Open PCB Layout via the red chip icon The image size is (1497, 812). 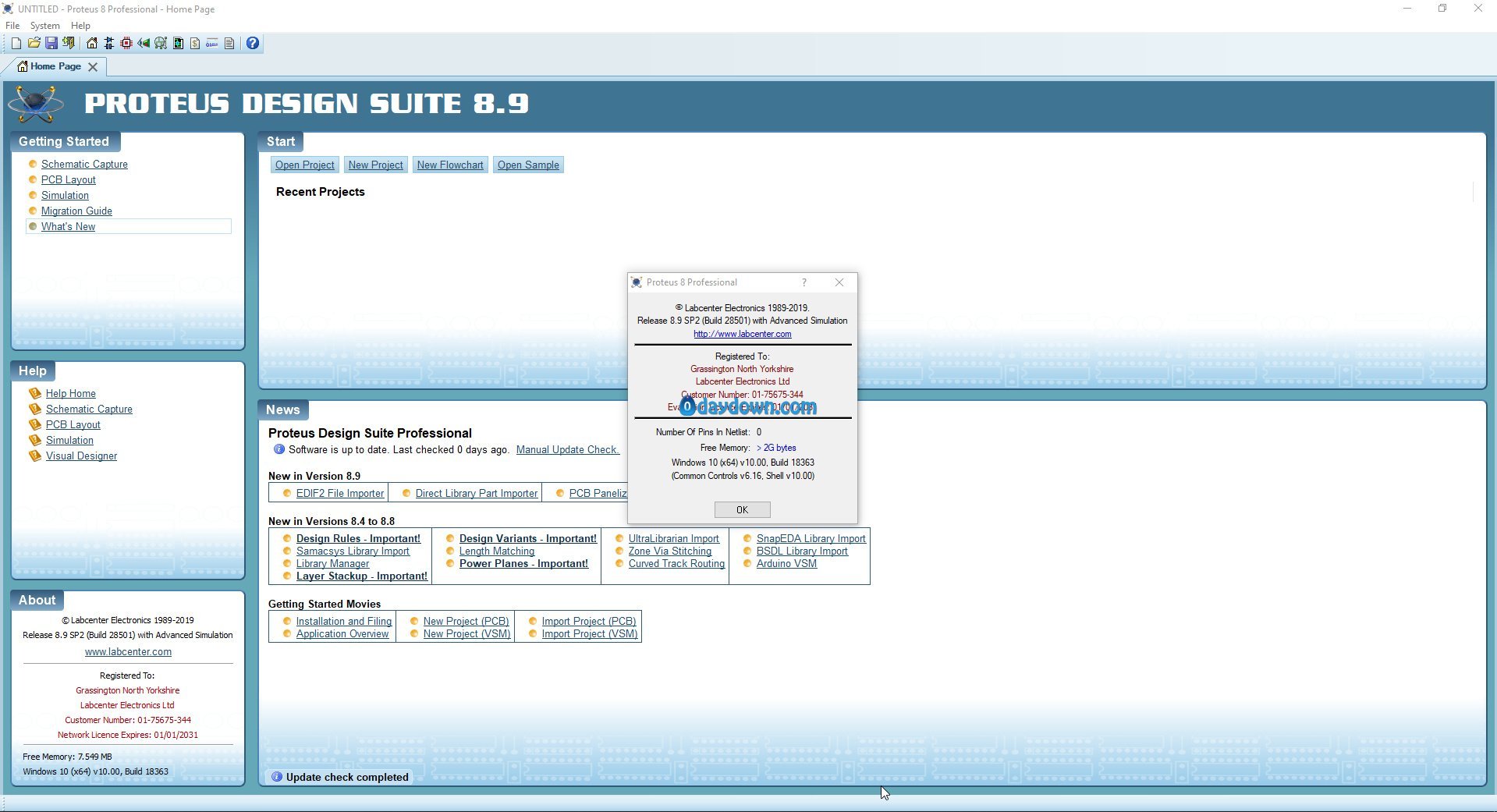[126, 44]
